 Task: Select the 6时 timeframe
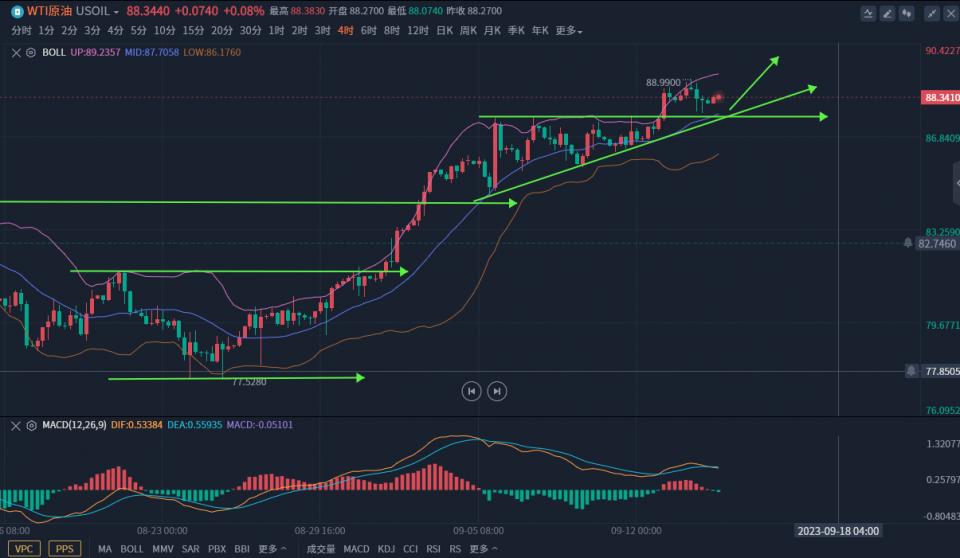[369, 31]
